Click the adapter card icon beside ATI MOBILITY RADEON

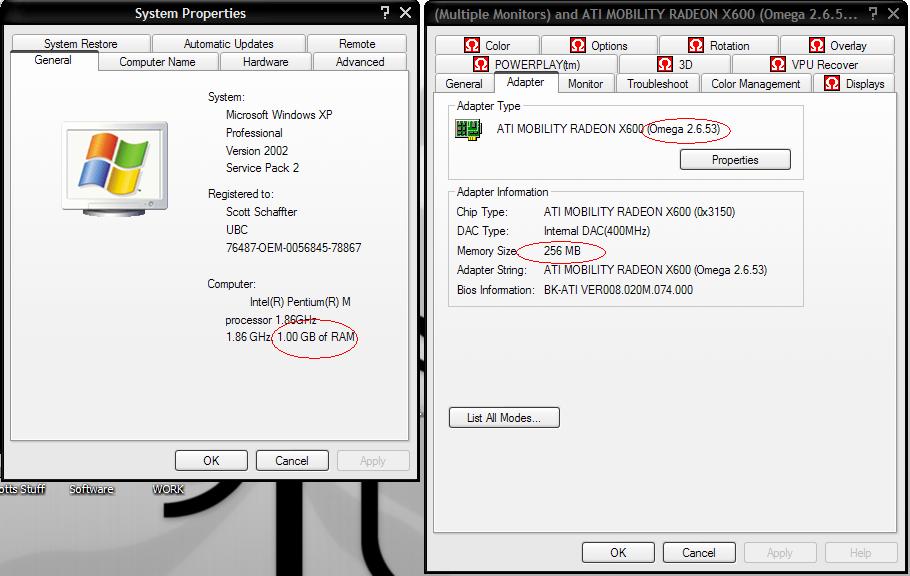(x=468, y=129)
